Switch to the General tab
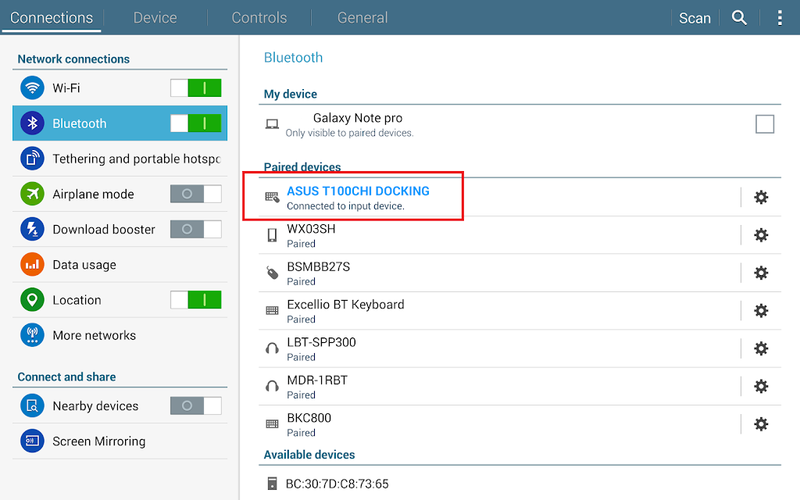The height and width of the screenshot is (500, 800). [363, 18]
